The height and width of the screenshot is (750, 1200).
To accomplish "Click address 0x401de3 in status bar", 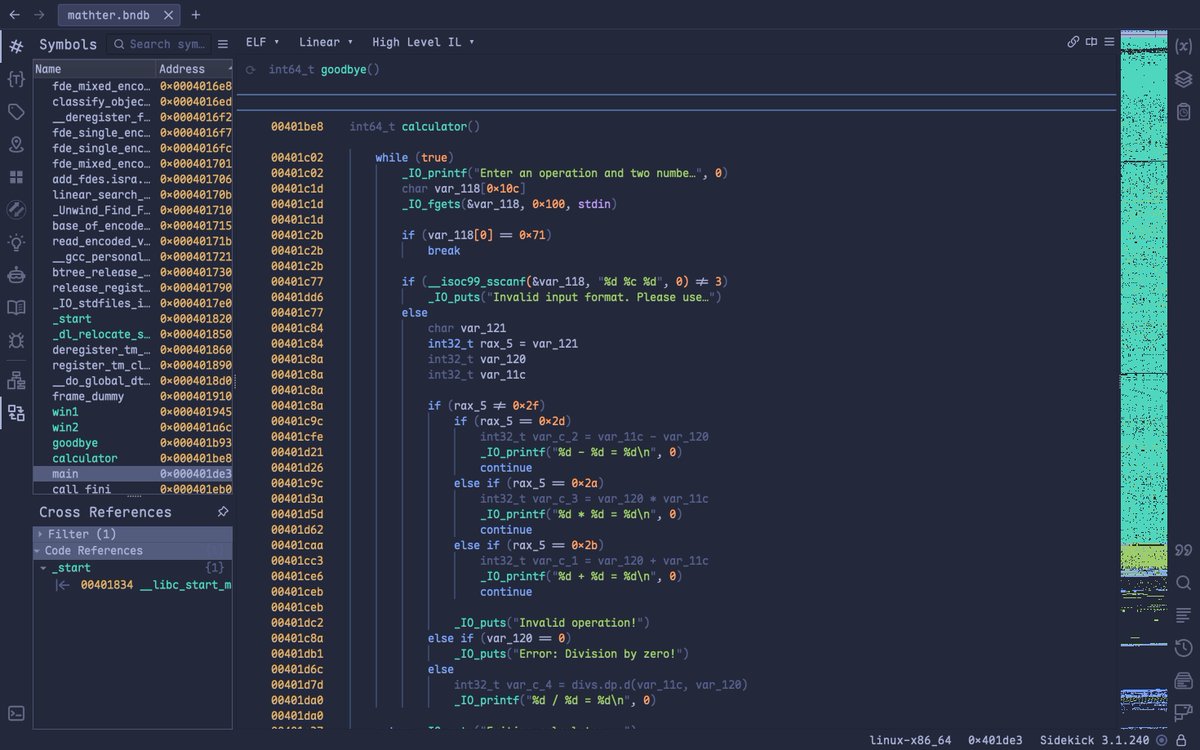I will (995, 740).
